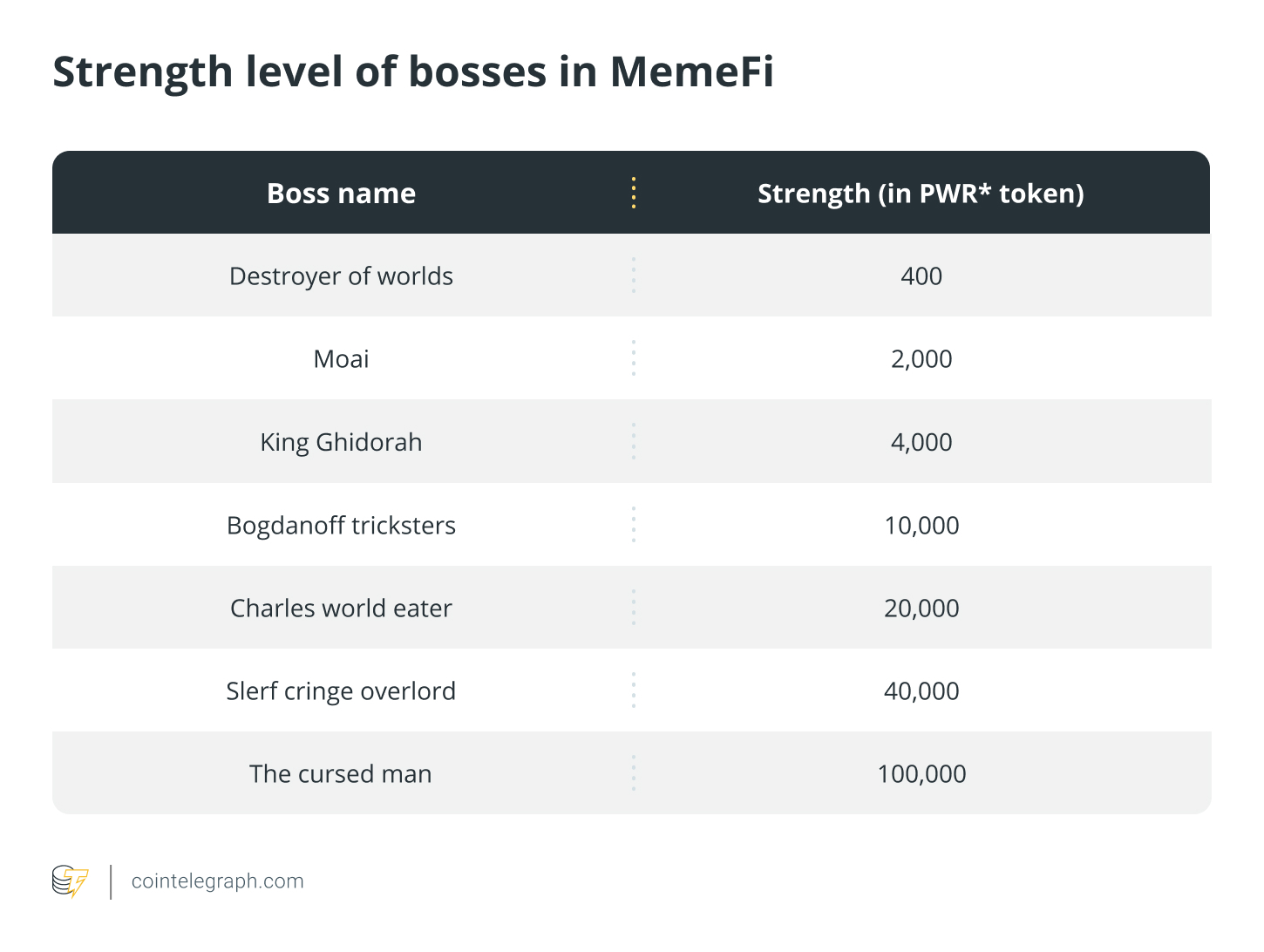The width and height of the screenshot is (1264, 952).
Task: Click "The cursed man" boss cell
Action: (x=341, y=774)
